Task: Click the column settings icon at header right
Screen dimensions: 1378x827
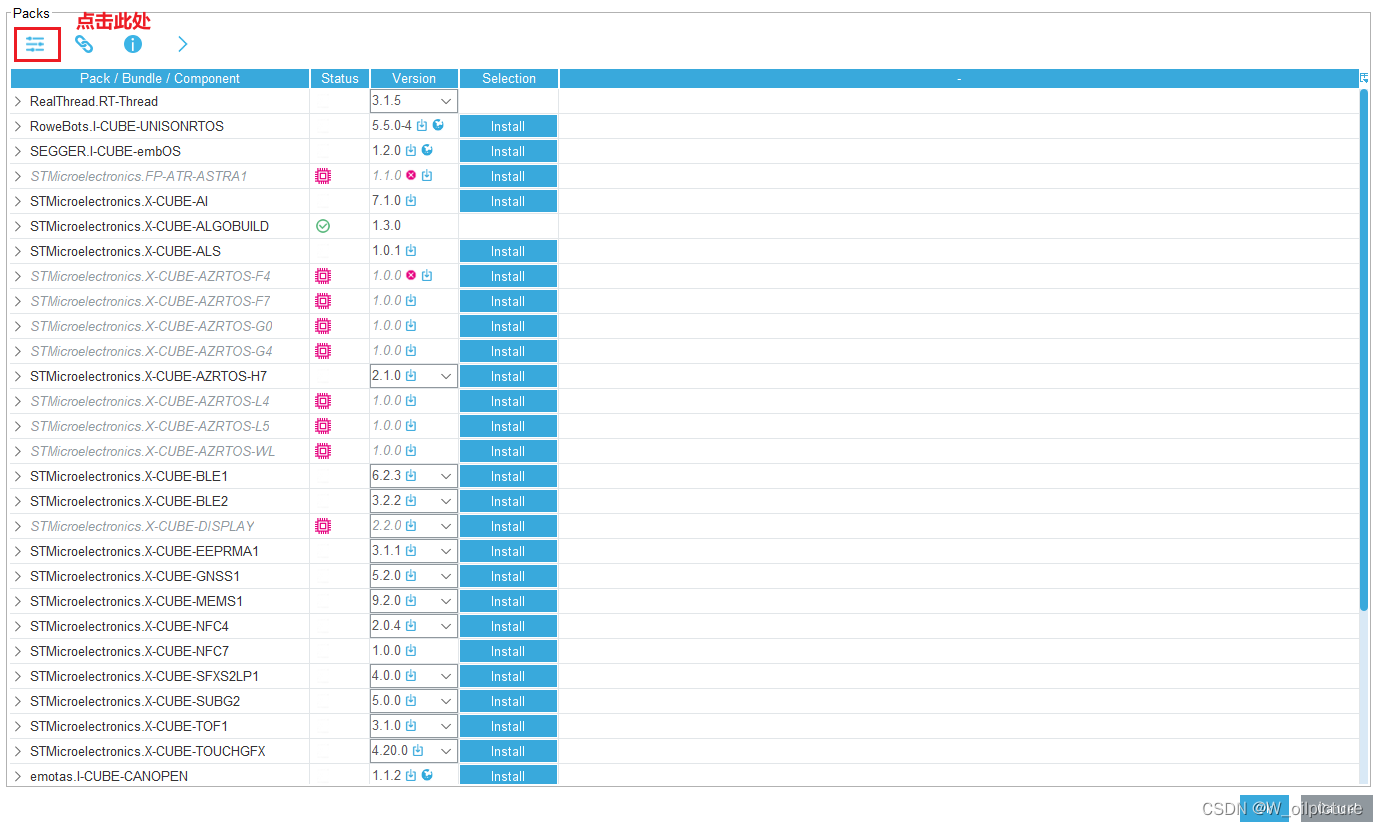Action: coord(1364,78)
